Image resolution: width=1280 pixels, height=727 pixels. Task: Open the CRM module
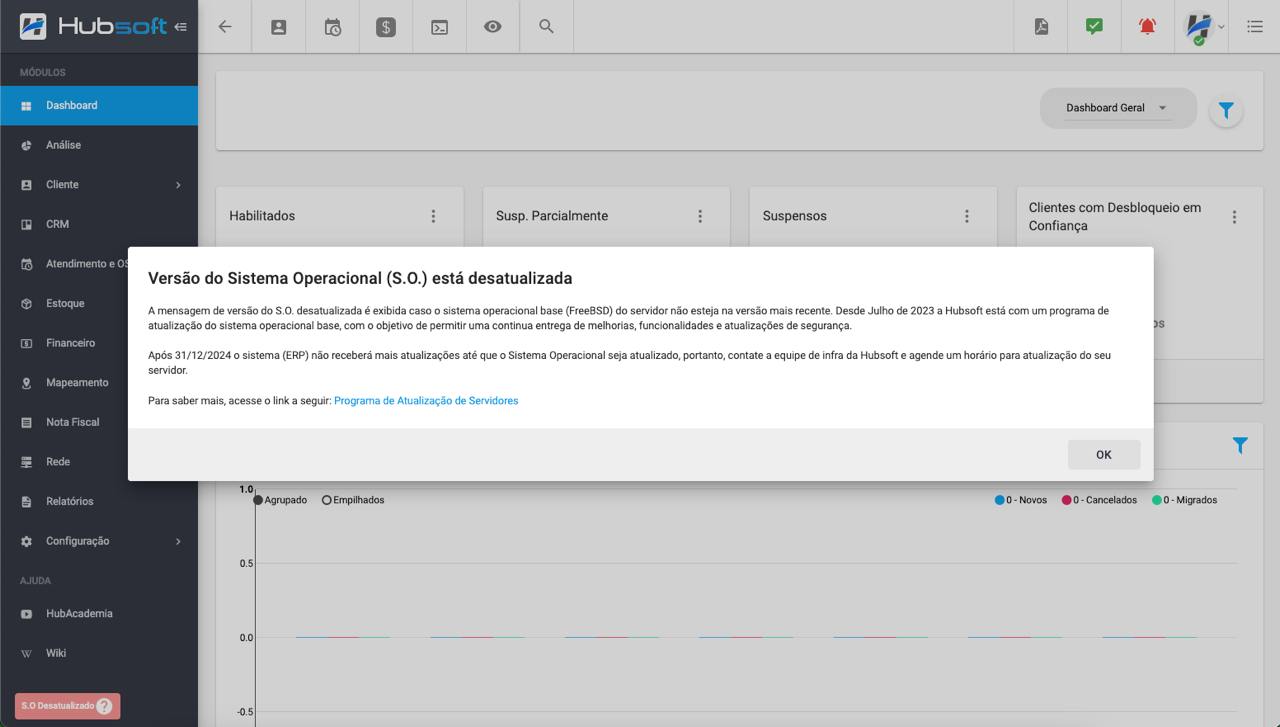99,224
